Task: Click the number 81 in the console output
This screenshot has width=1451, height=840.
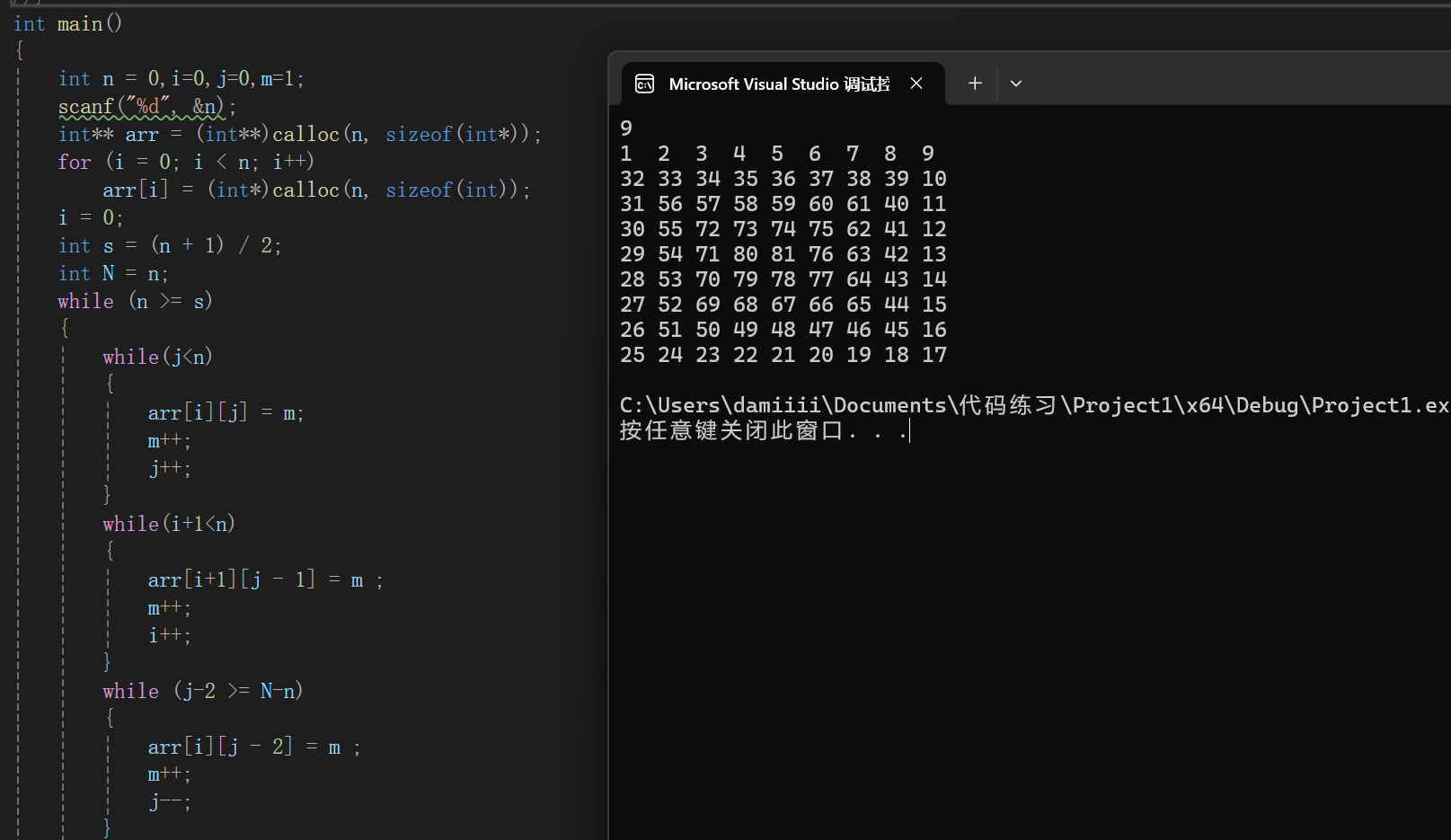Action: tap(783, 254)
